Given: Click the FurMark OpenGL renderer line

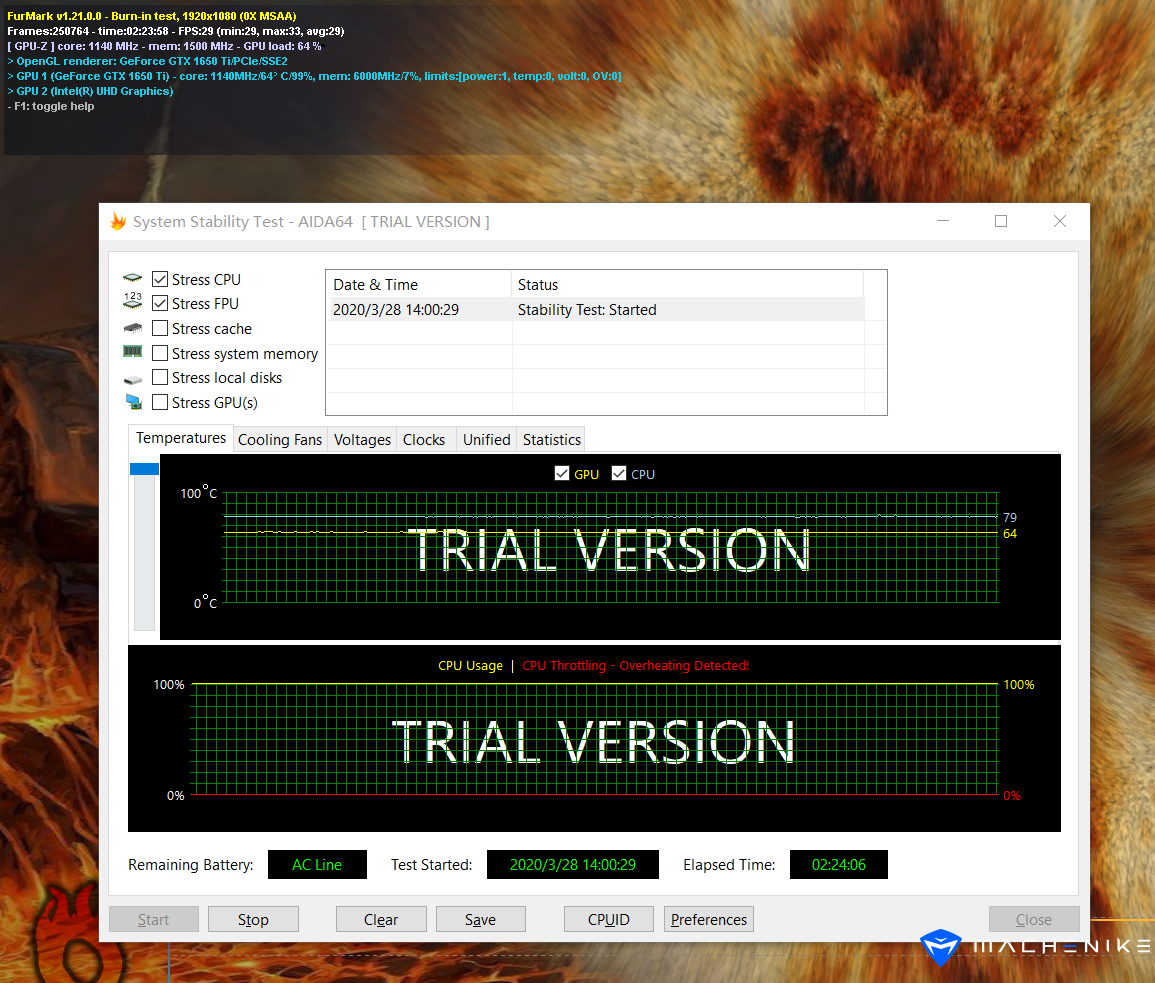Looking at the screenshot, I should tap(147, 61).
